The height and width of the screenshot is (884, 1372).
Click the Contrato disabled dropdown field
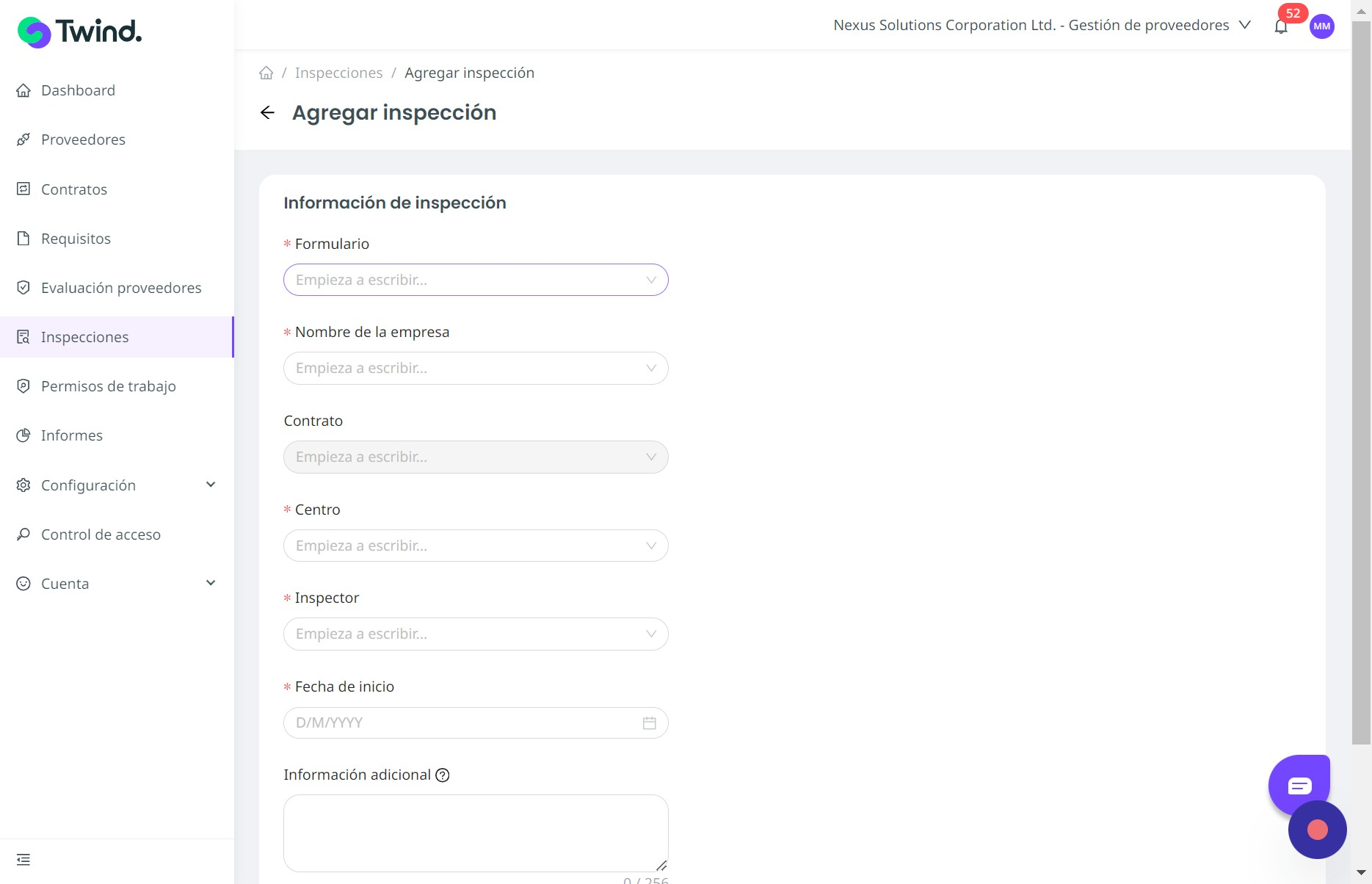[476, 457]
